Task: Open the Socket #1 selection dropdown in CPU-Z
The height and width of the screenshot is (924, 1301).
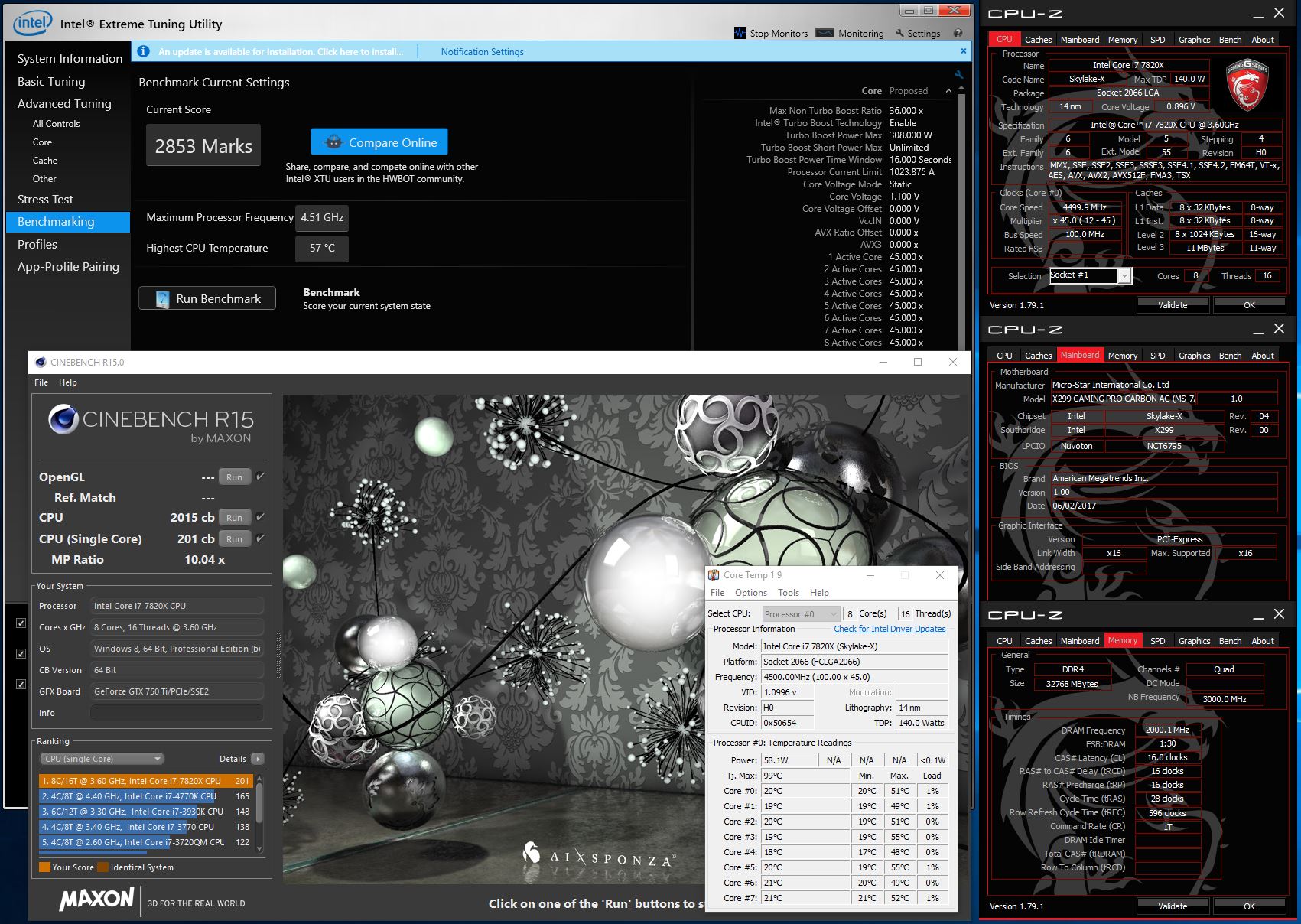Action: (1090, 276)
